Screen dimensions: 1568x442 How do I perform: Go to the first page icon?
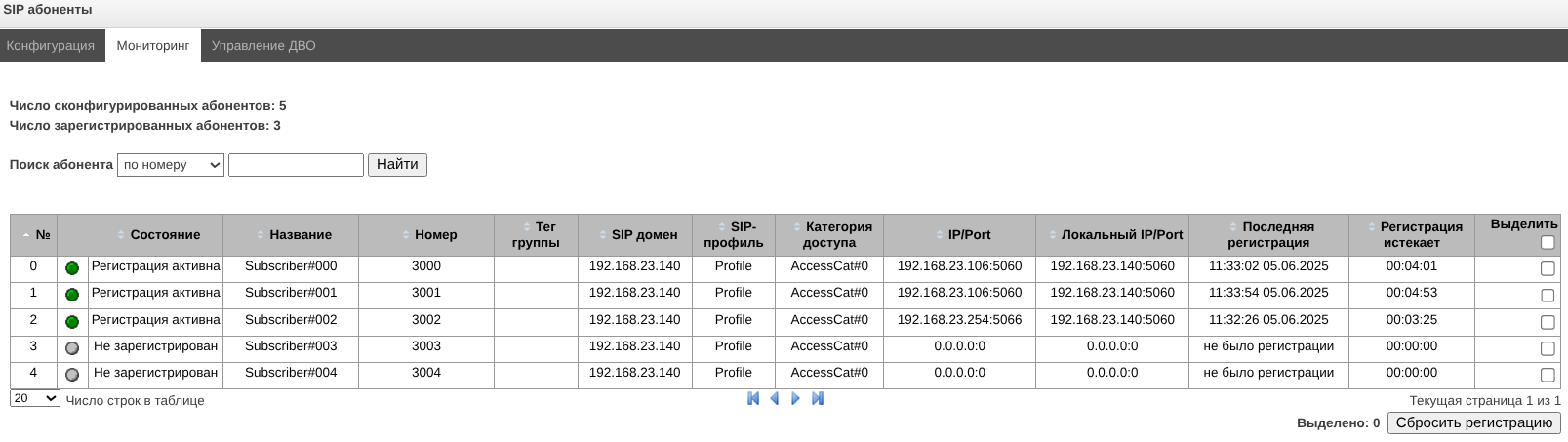tap(753, 398)
